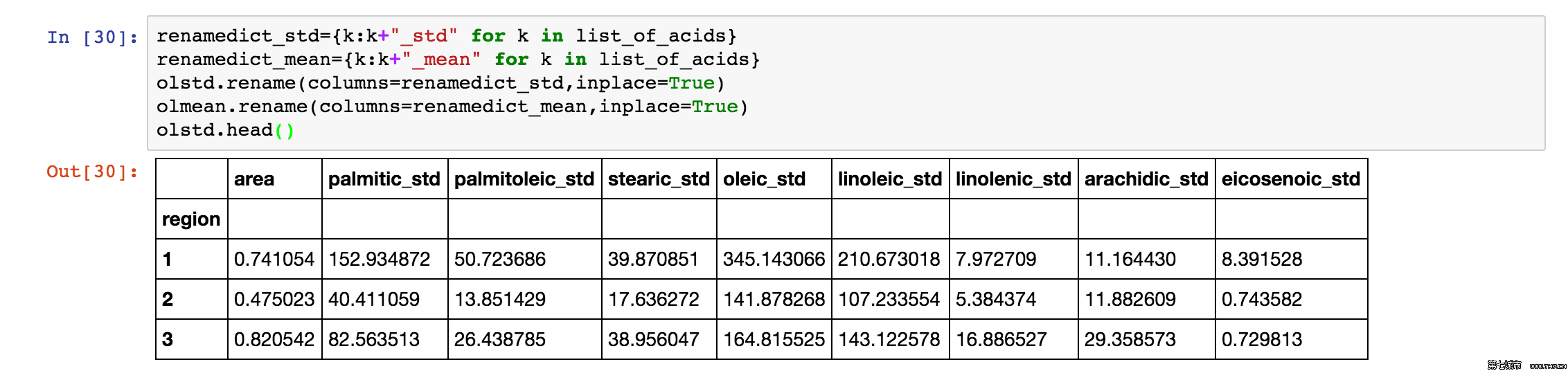Viewport: 1568px width, 371px height.
Task: Click the cell value 345.143066
Action: (774, 260)
